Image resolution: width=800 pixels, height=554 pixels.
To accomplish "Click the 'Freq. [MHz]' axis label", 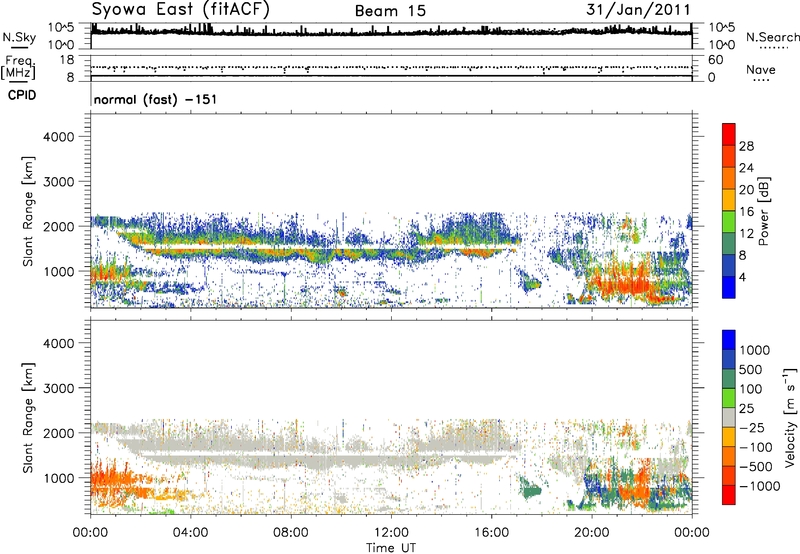I will pos(18,68).
